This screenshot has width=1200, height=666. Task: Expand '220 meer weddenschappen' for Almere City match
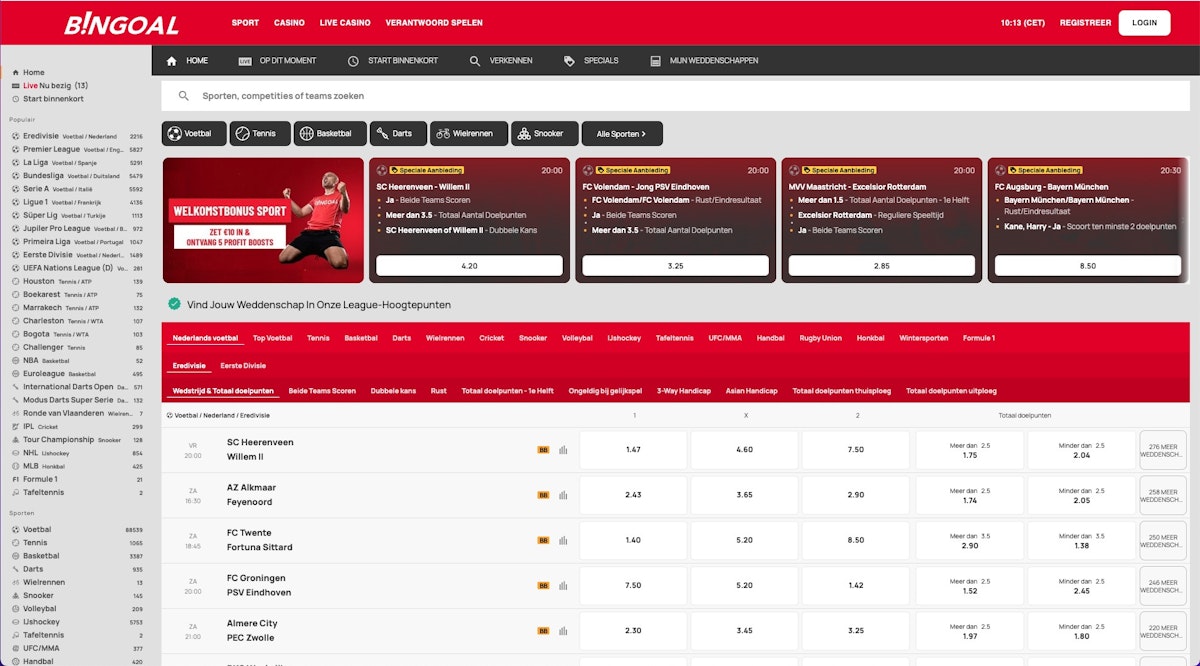1163,631
